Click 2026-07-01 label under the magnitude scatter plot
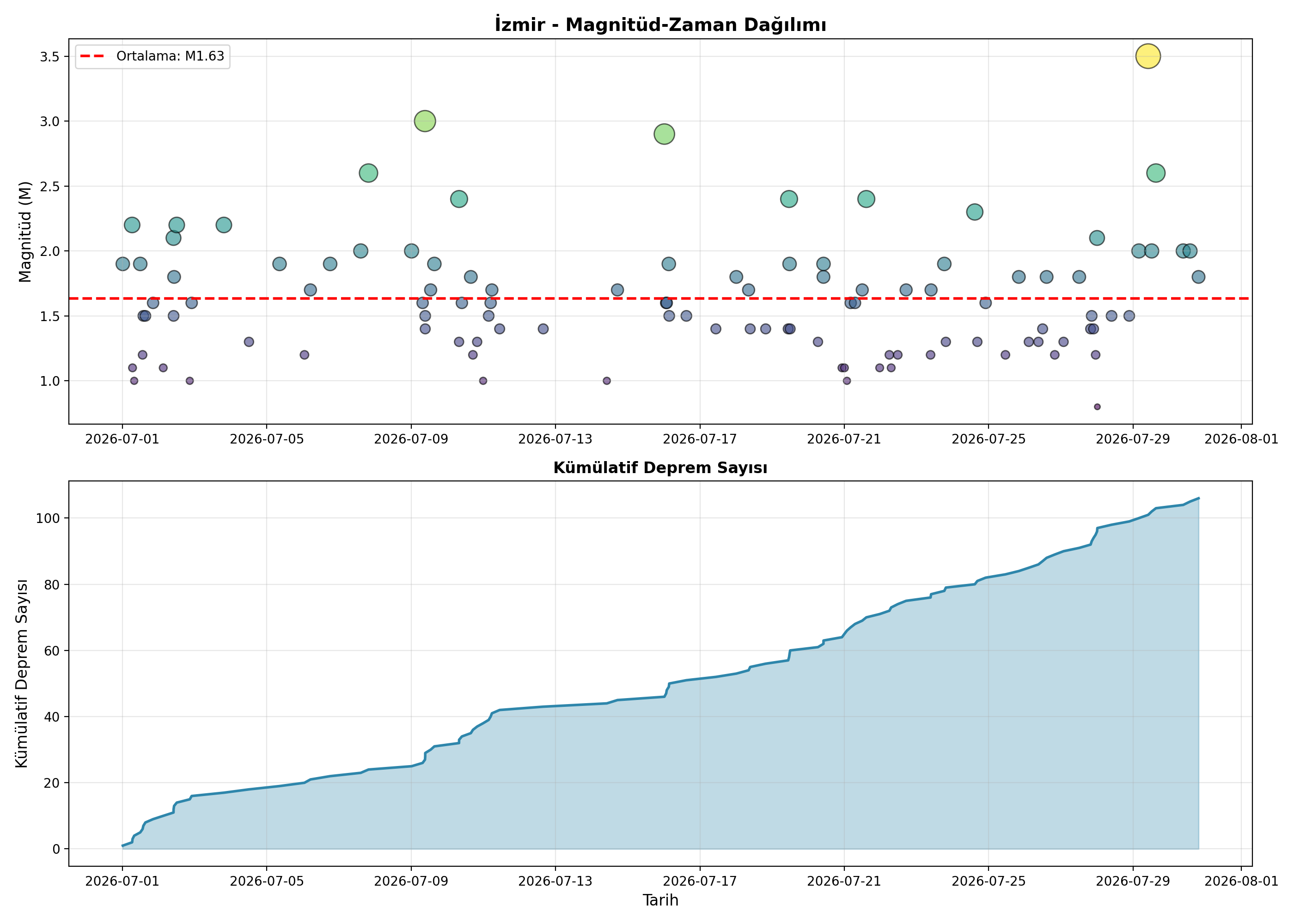The width and height of the screenshot is (1294, 924). click(122, 439)
